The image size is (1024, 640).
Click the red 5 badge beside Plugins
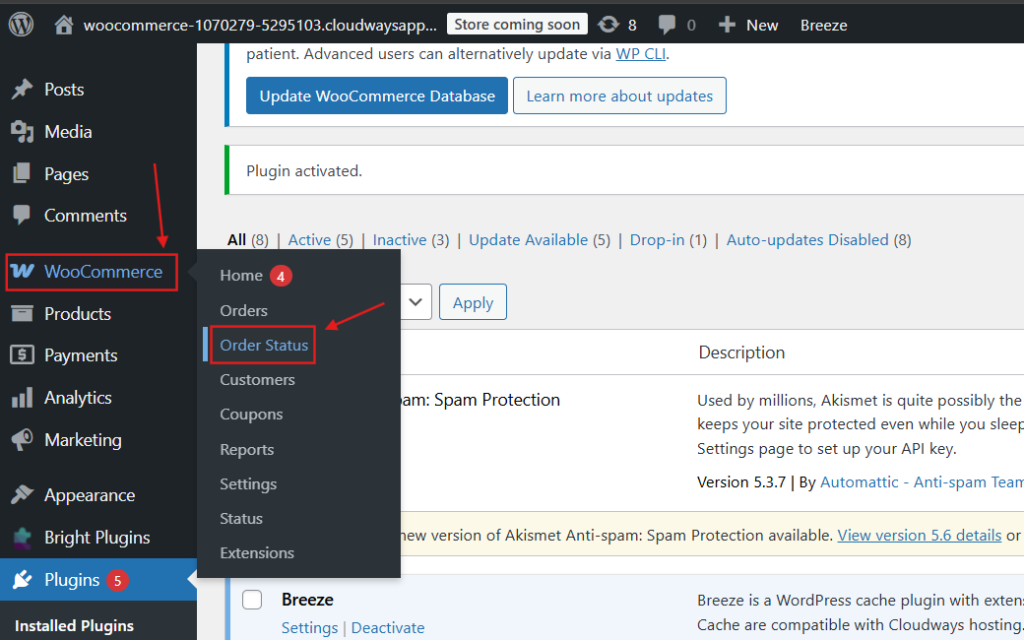pyautogui.click(x=117, y=580)
